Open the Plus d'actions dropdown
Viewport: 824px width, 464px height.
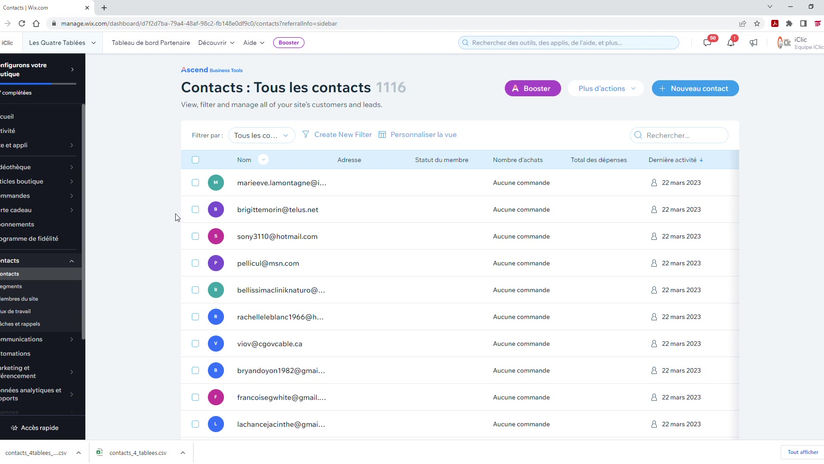(606, 88)
